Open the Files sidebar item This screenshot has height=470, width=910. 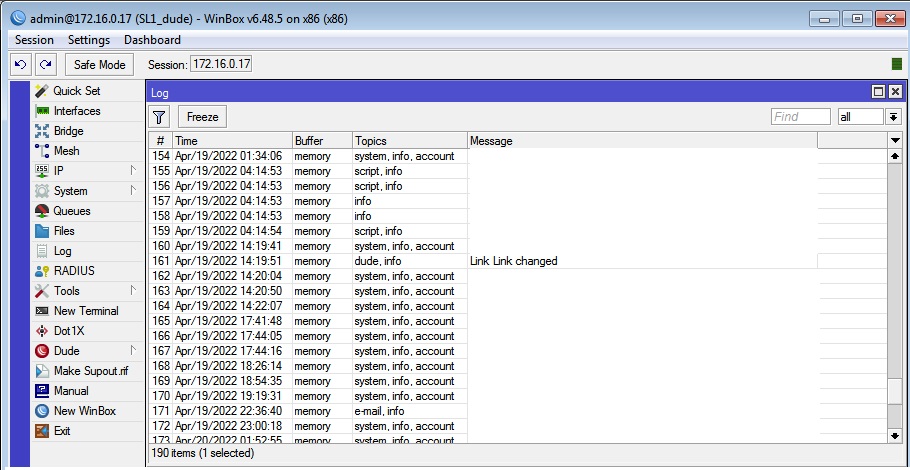[64, 231]
